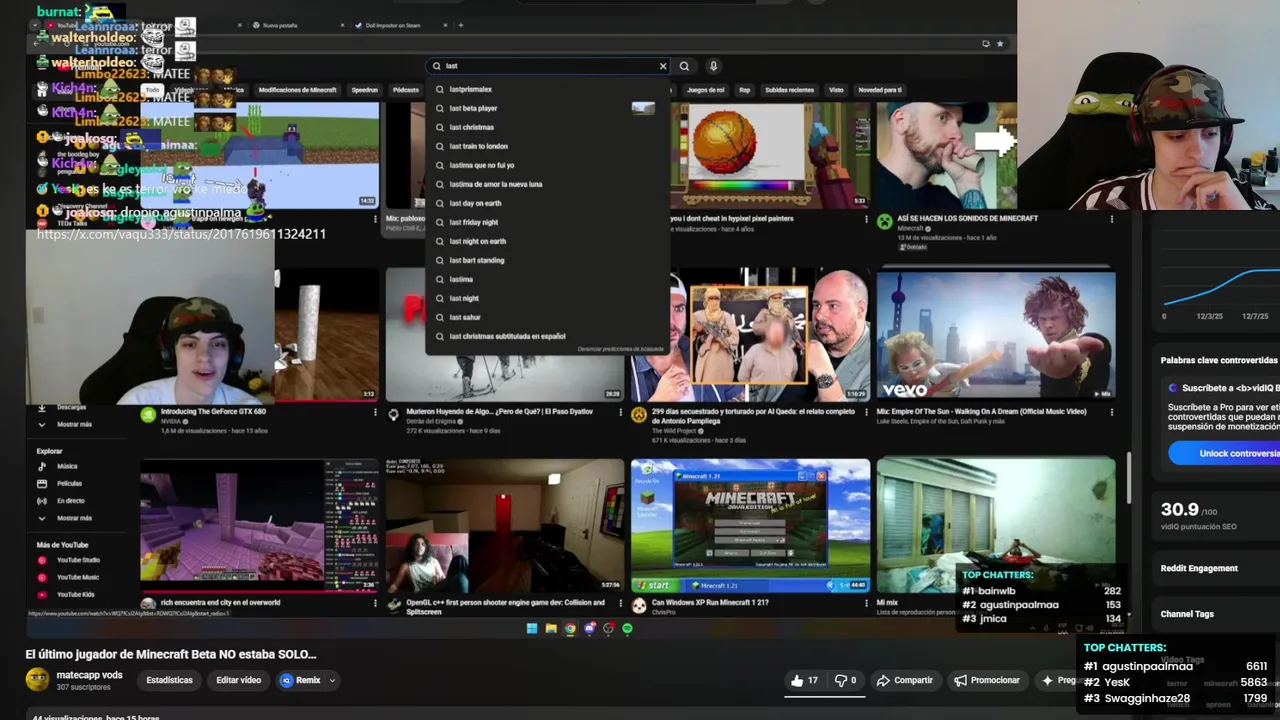Pick suggestion "last christmas"
This screenshot has width=1280, height=720.
tap(471, 127)
